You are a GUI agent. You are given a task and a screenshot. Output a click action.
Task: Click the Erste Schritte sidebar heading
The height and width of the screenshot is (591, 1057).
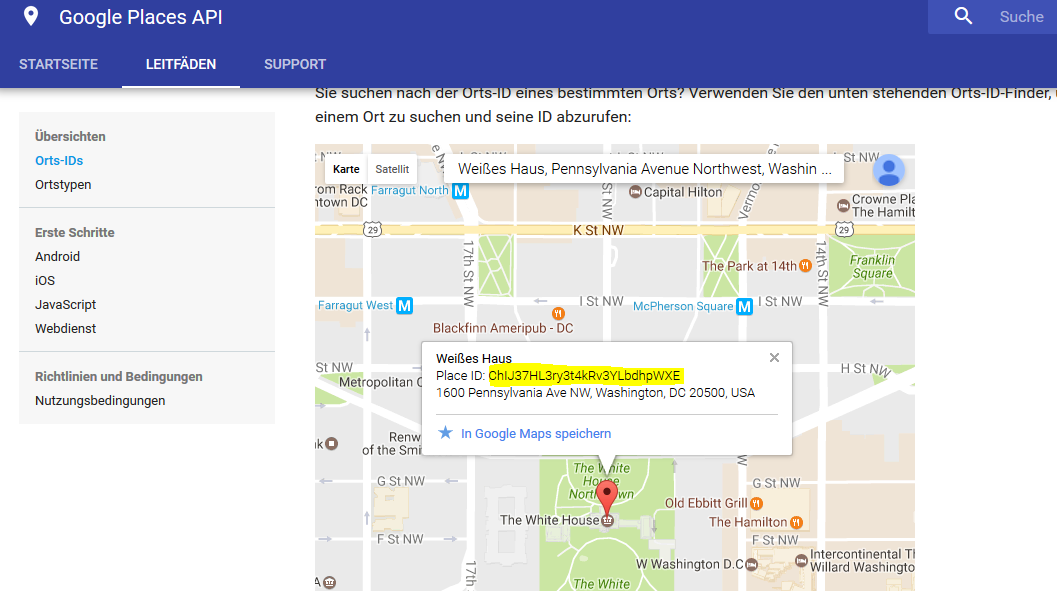[75, 232]
